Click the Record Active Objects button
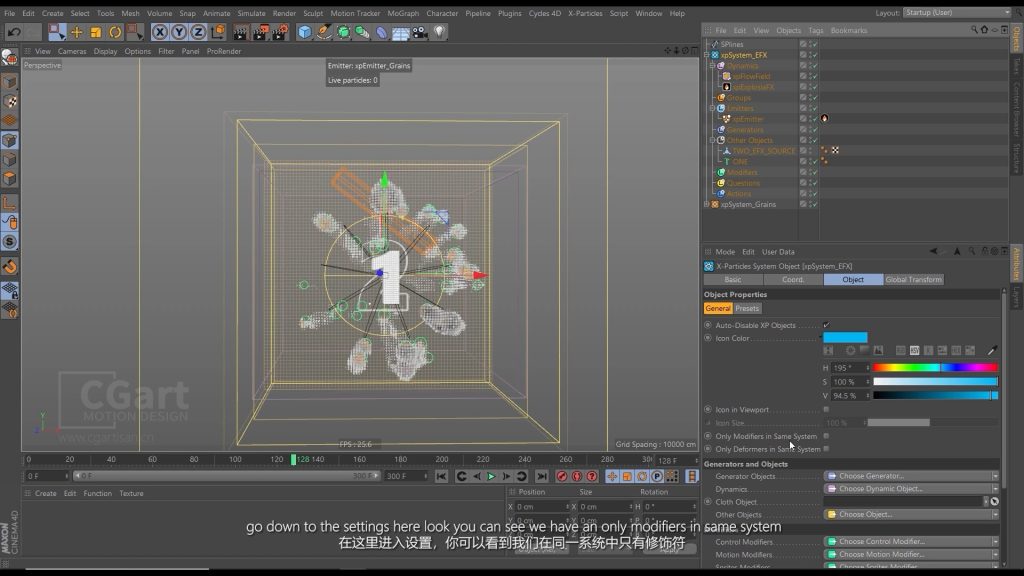The image size is (1024, 576). [562, 476]
